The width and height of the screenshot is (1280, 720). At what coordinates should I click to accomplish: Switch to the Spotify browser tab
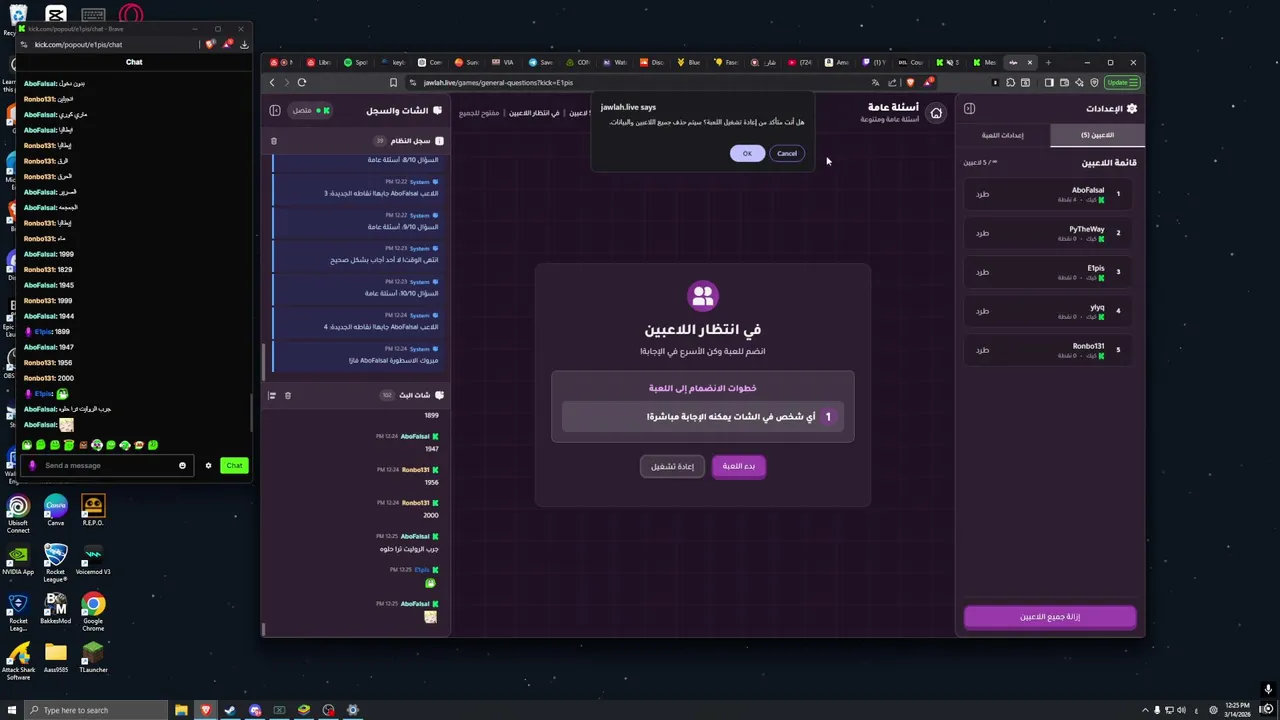354,62
